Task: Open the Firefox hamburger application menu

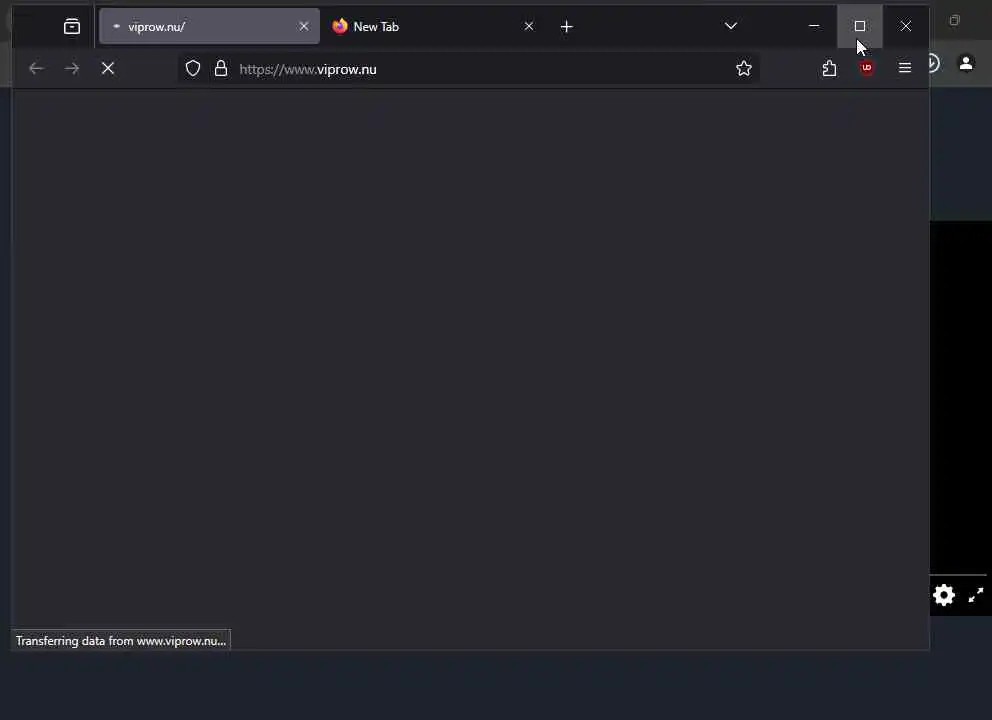Action: coord(905,68)
